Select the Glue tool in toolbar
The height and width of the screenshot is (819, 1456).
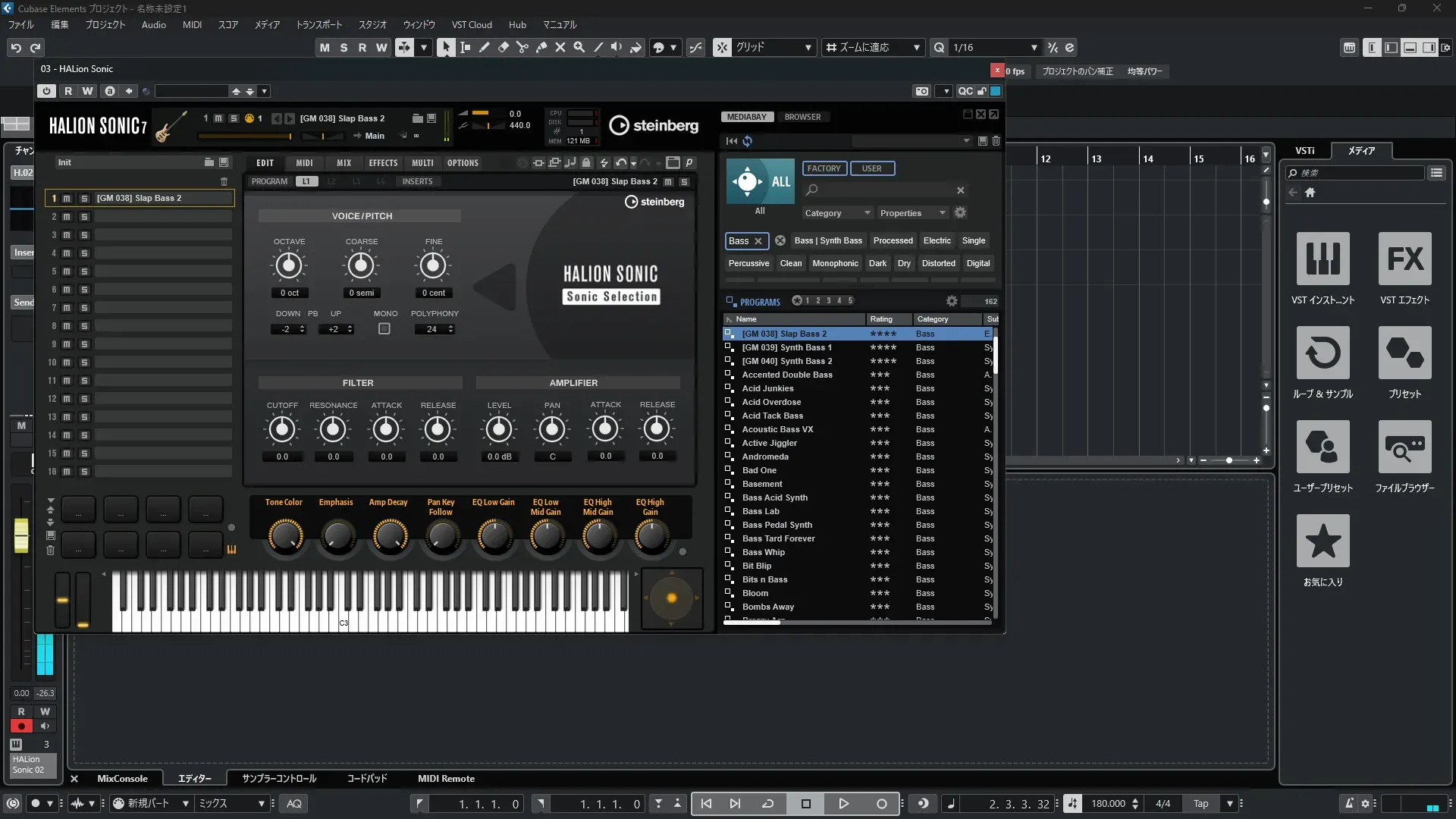point(541,47)
